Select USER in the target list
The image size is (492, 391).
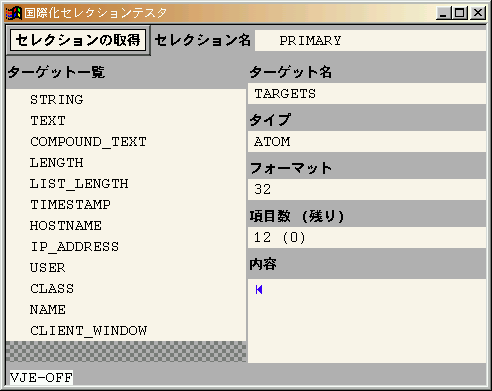click(126, 268)
